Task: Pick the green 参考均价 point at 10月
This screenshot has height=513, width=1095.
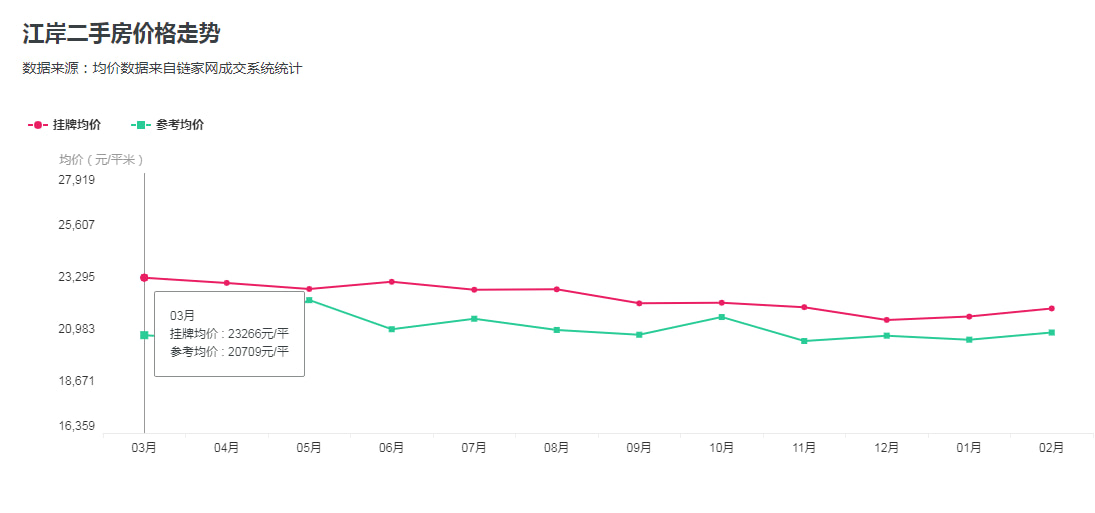Action: (x=722, y=317)
